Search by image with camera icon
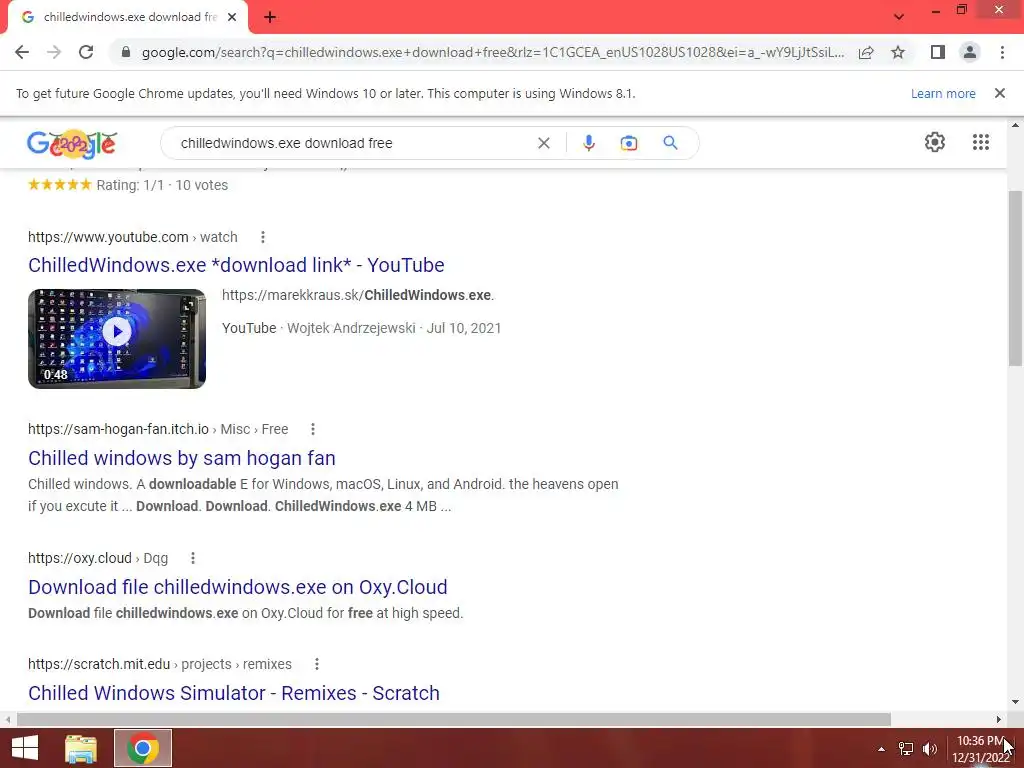Screen dimensions: 1024x768 [x=628, y=143]
